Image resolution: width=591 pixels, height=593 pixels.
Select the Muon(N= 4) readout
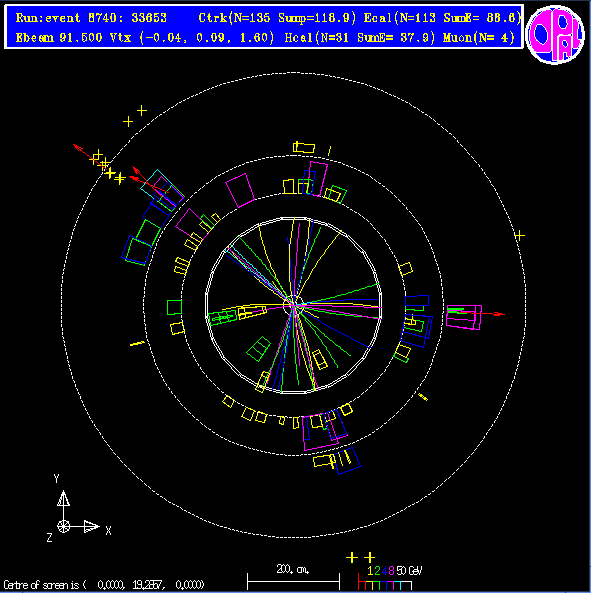point(479,37)
